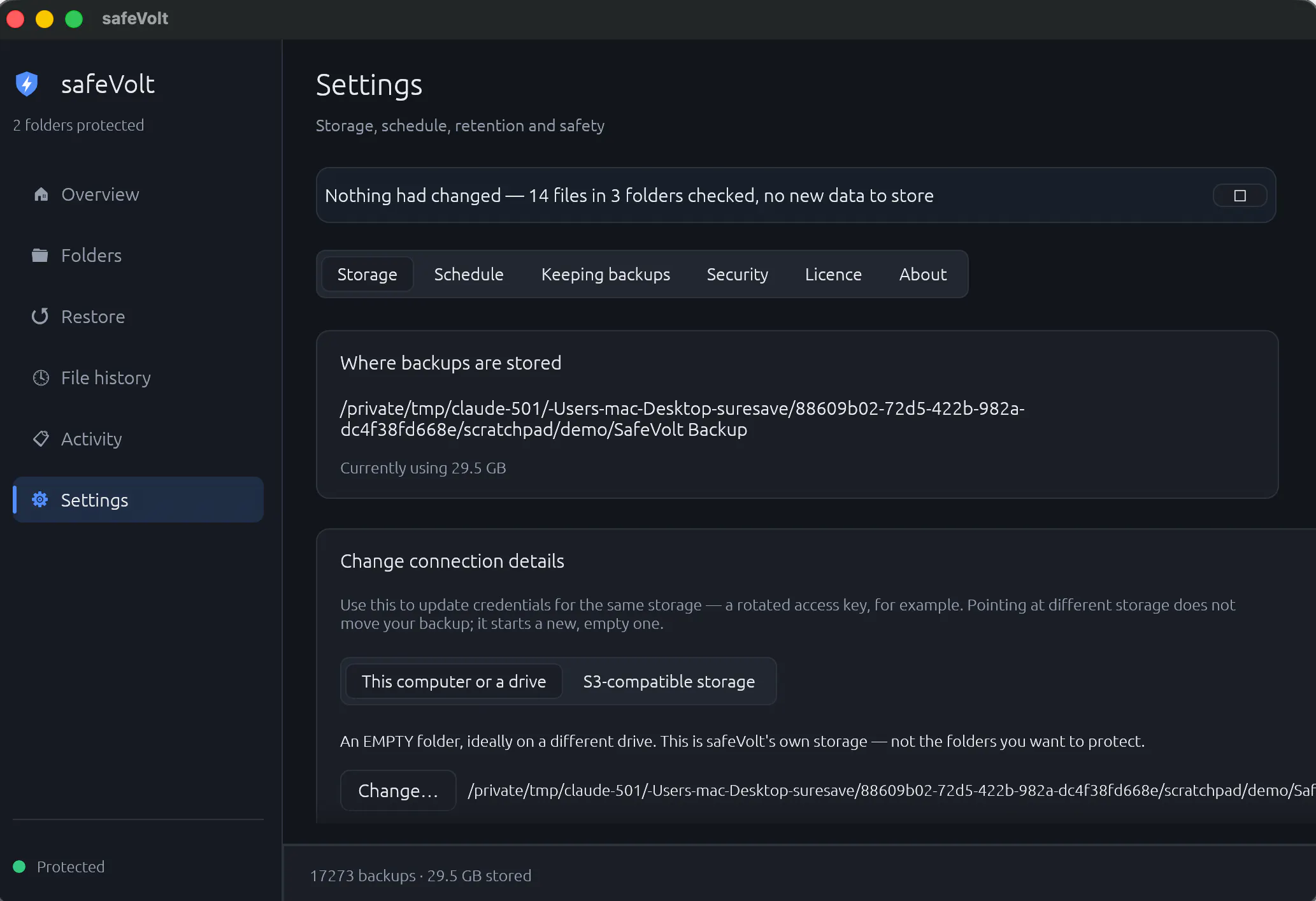Click the safeVolt window title text
The width and height of the screenshot is (1316, 901).
click(x=135, y=18)
